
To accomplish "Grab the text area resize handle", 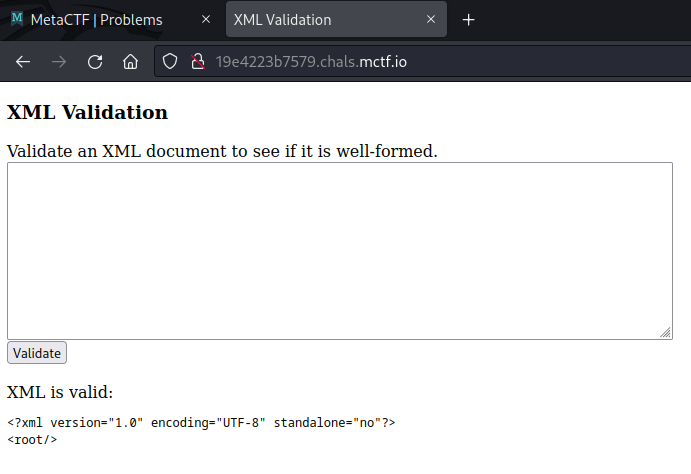I will [666, 333].
